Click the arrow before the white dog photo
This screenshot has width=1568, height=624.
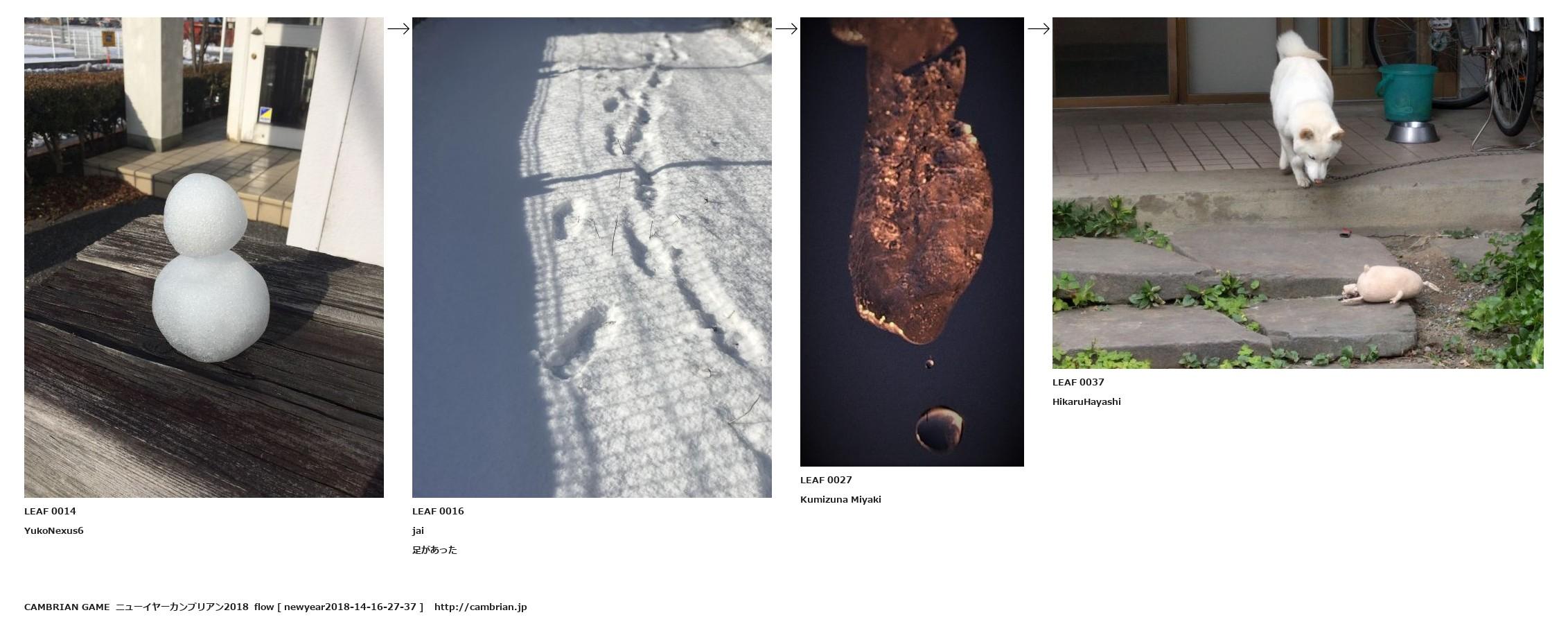1038,28
